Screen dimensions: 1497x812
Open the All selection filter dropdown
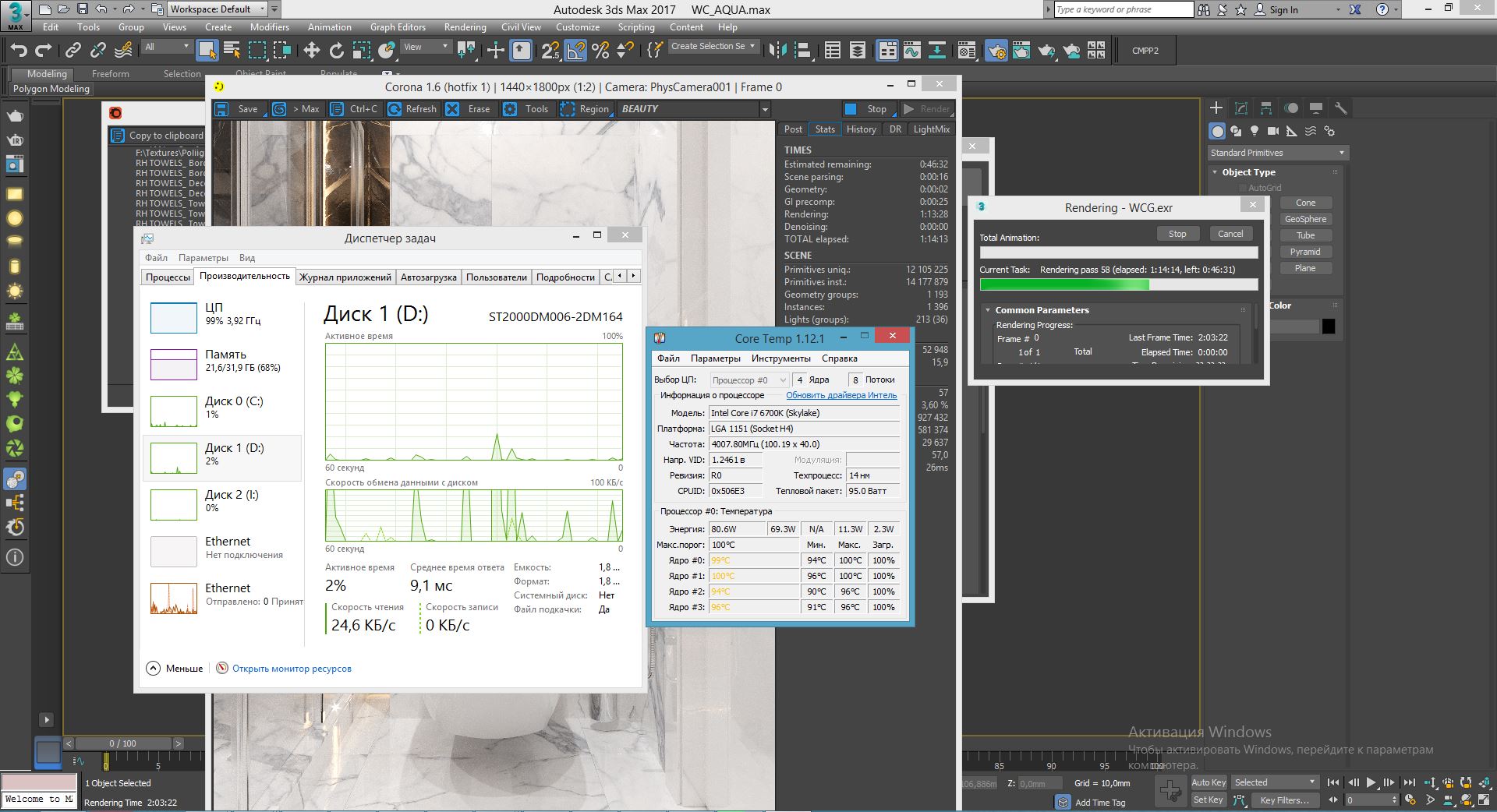click(167, 47)
